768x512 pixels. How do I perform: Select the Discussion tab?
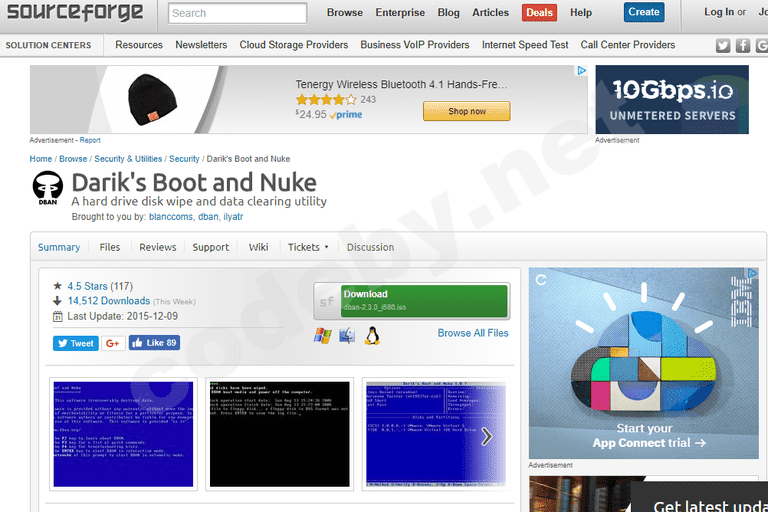(370, 247)
